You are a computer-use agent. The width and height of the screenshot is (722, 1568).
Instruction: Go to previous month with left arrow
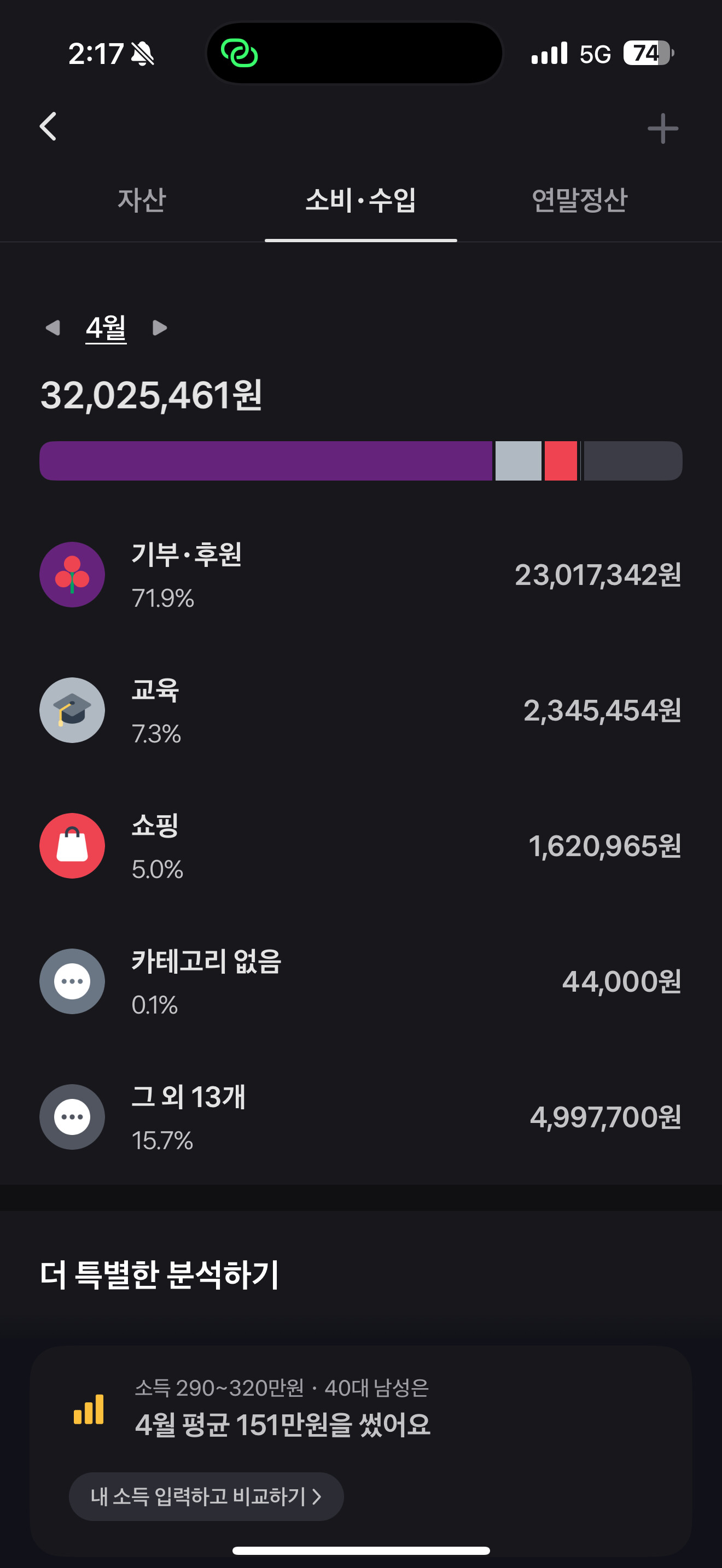[53, 328]
